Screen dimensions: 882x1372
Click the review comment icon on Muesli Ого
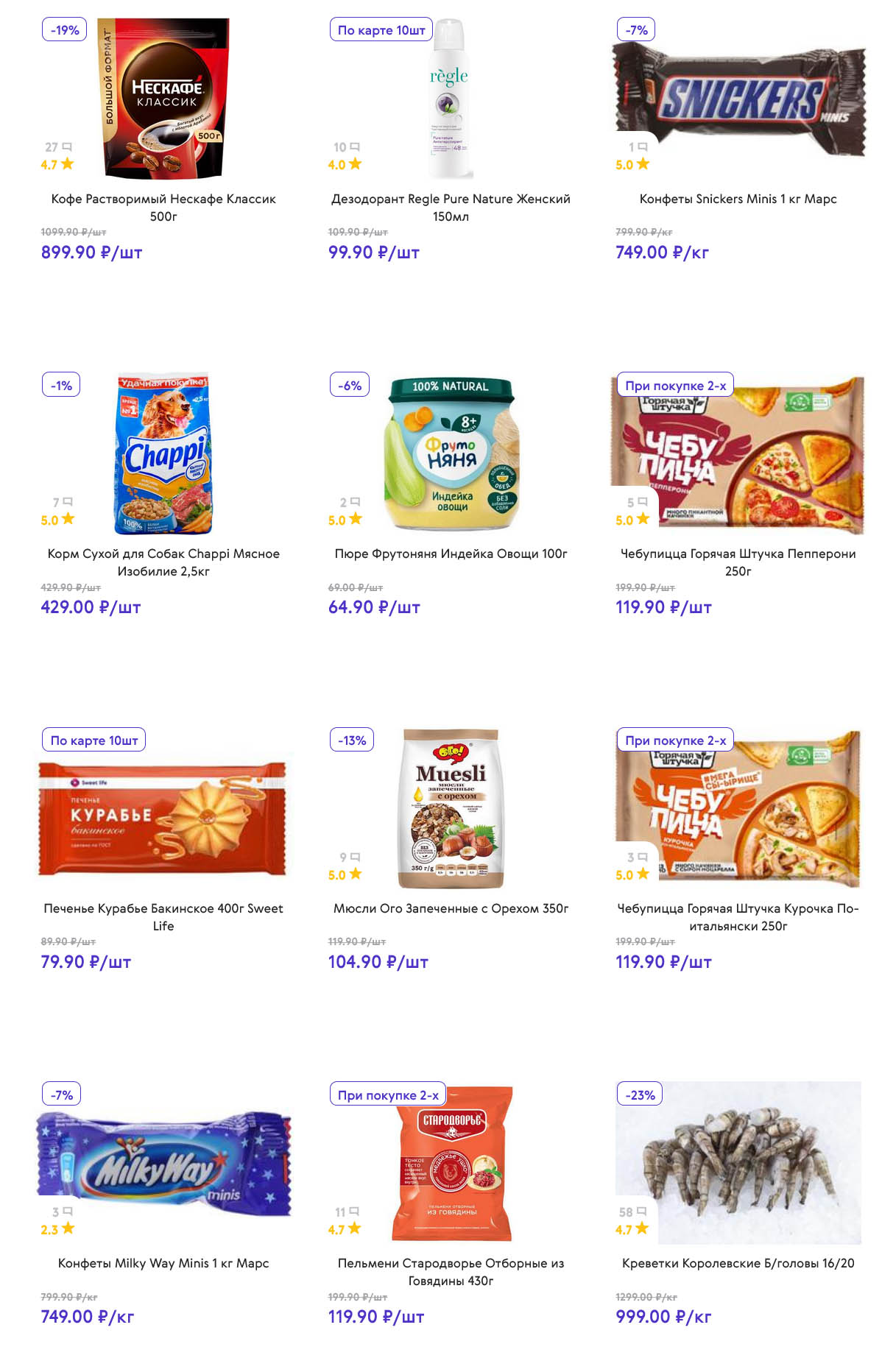point(356,857)
